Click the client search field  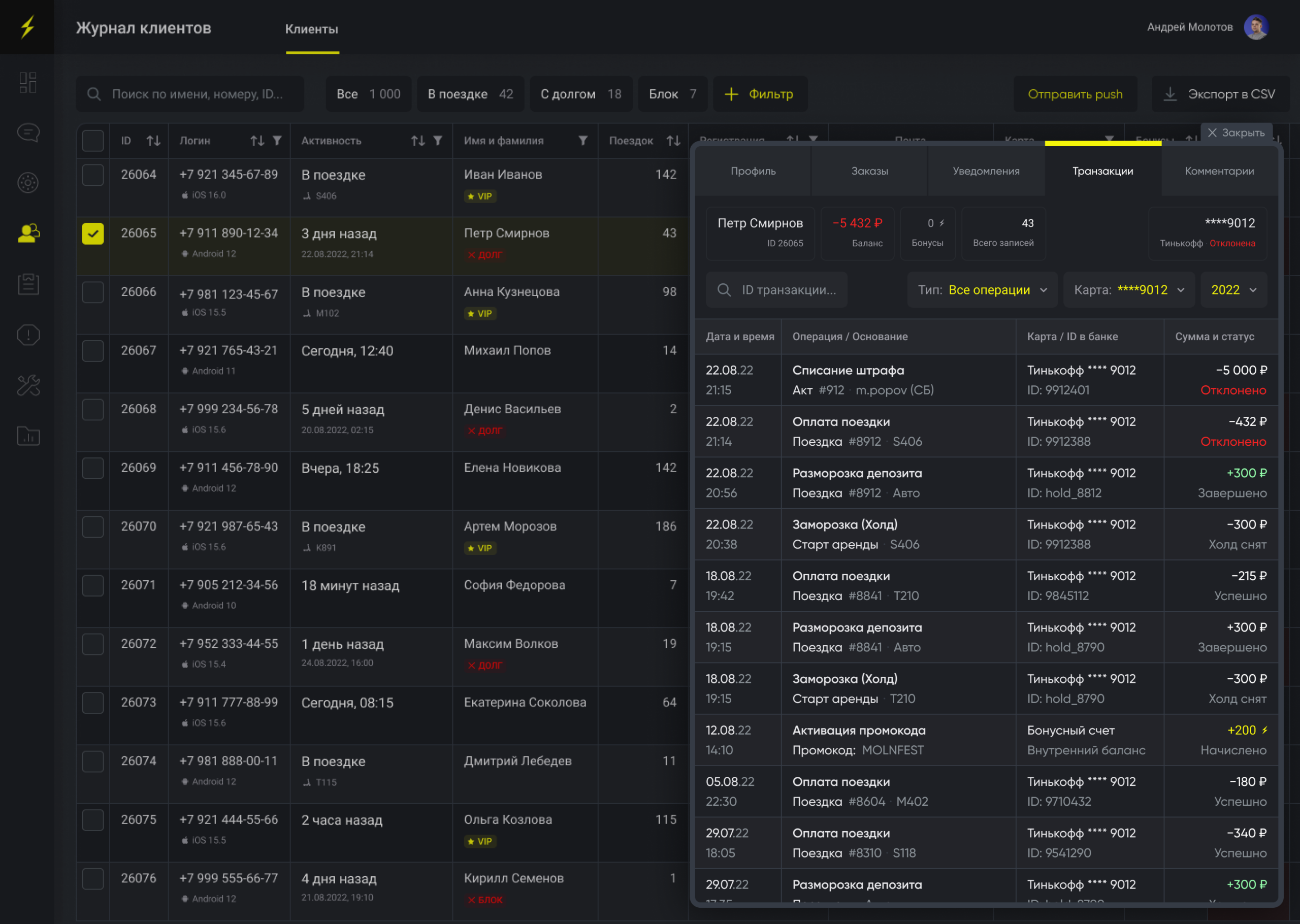point(190,94)
